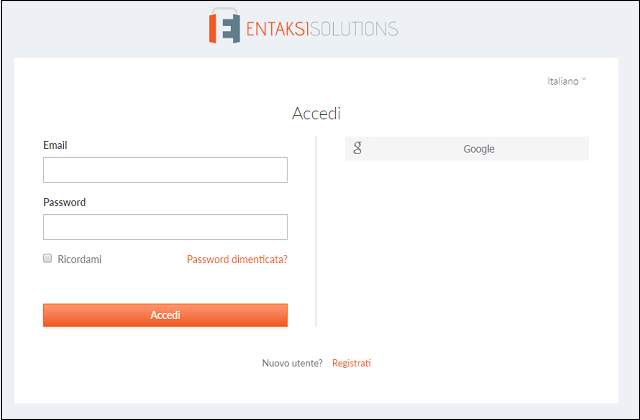
Task: Follow the Registrati link
Action: [x=351, y=362]
